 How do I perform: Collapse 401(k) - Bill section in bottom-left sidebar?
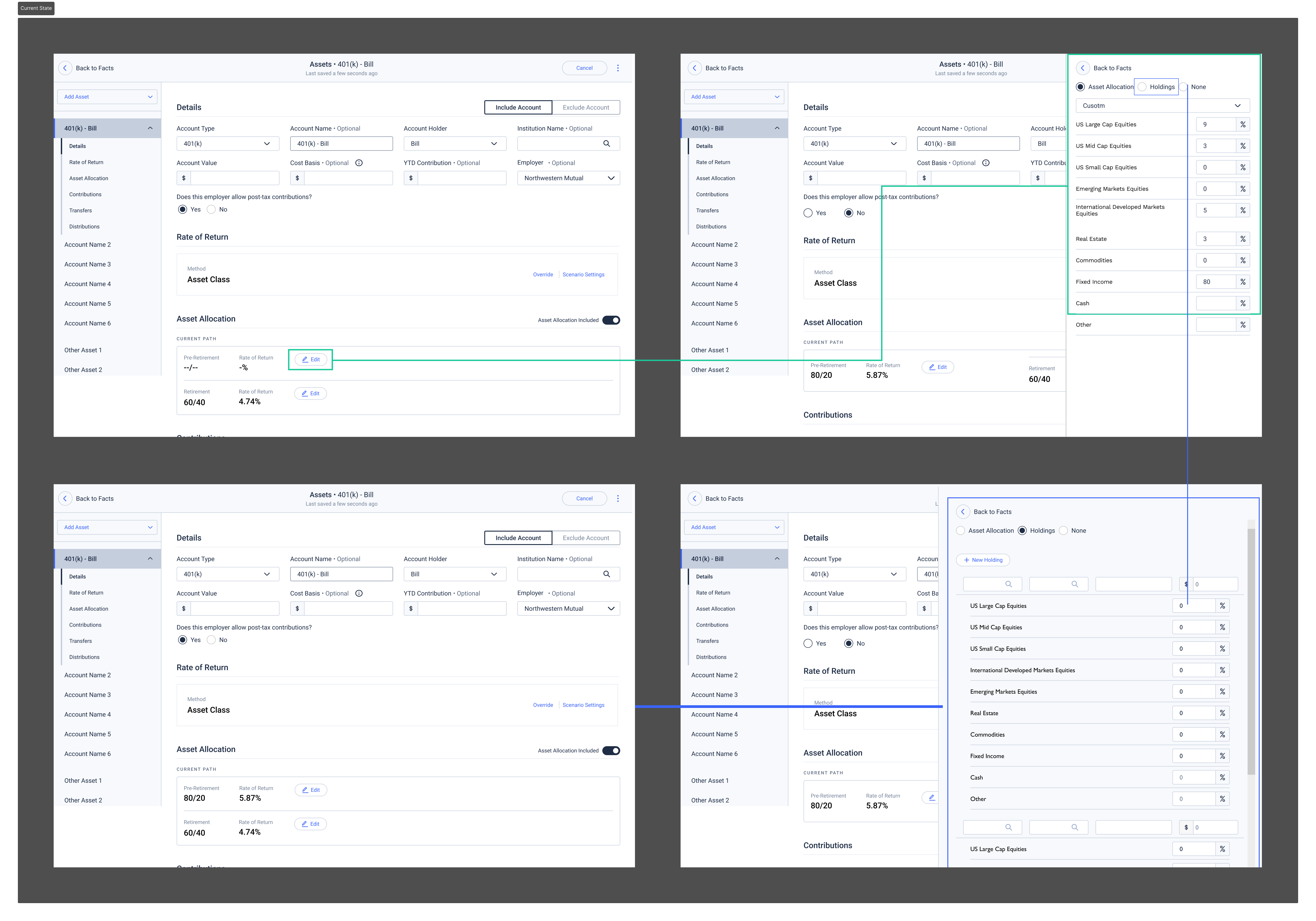pyautogui.click(x=150, y=559)
